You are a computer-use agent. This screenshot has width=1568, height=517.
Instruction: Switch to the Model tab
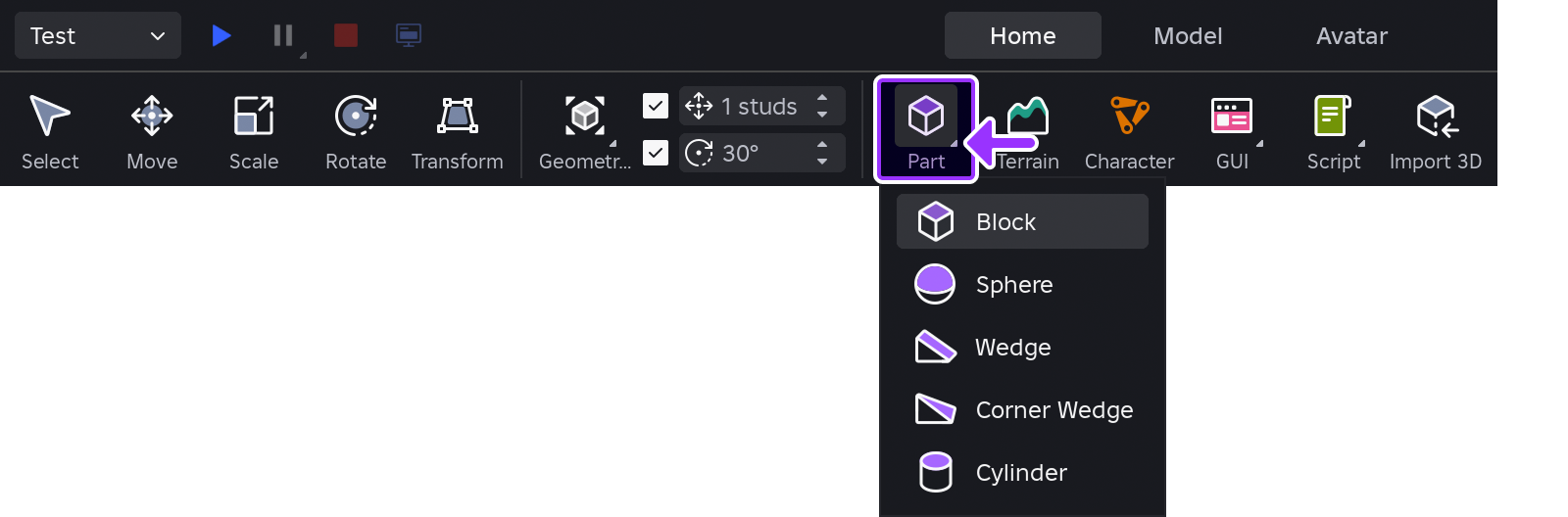point(1188,36)
